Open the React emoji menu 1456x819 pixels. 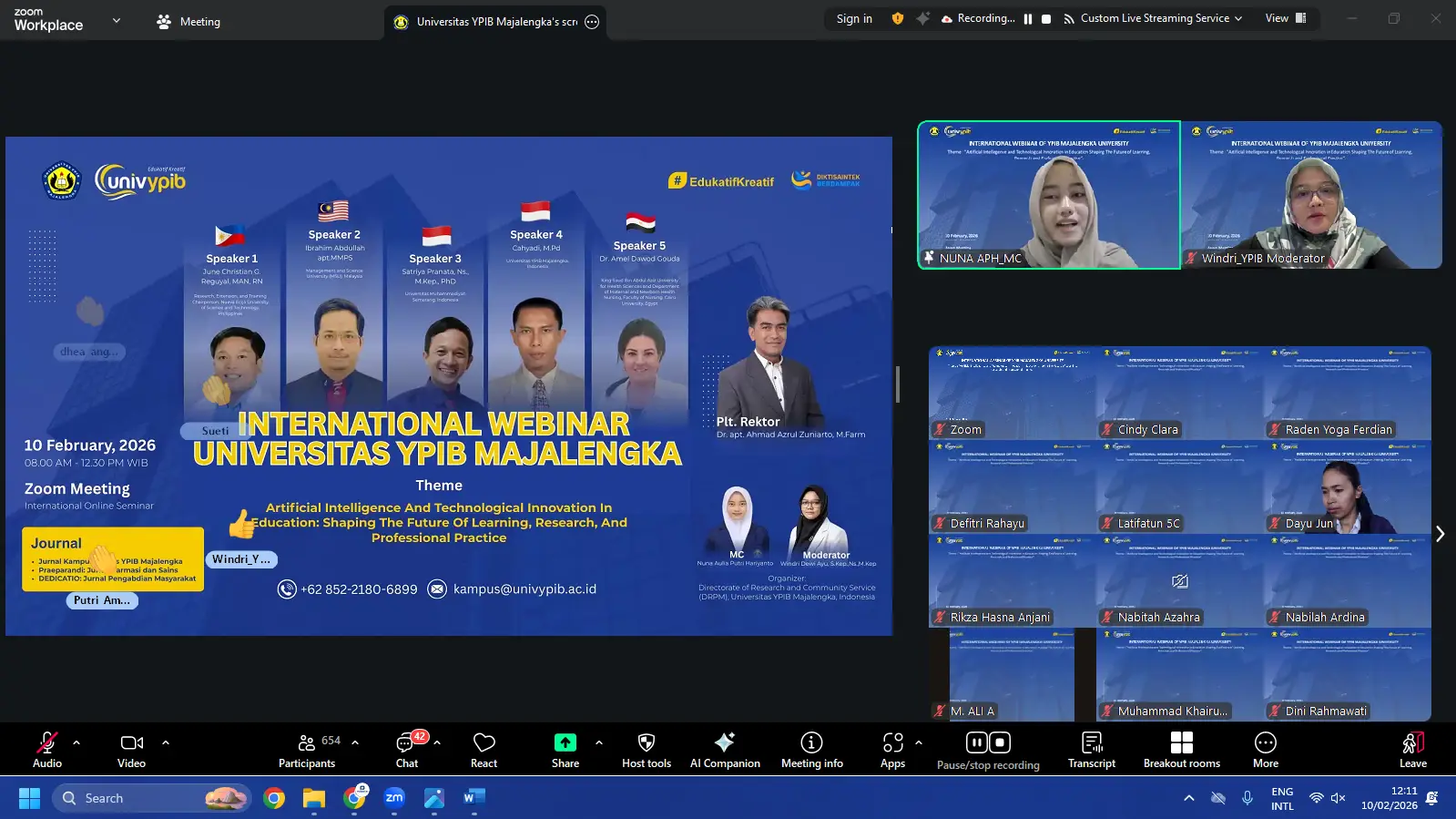coord(484,750)
